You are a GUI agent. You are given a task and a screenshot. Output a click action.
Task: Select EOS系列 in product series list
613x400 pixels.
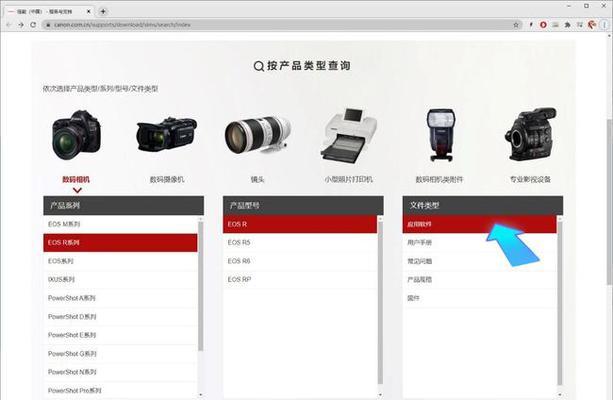point(120,261)
